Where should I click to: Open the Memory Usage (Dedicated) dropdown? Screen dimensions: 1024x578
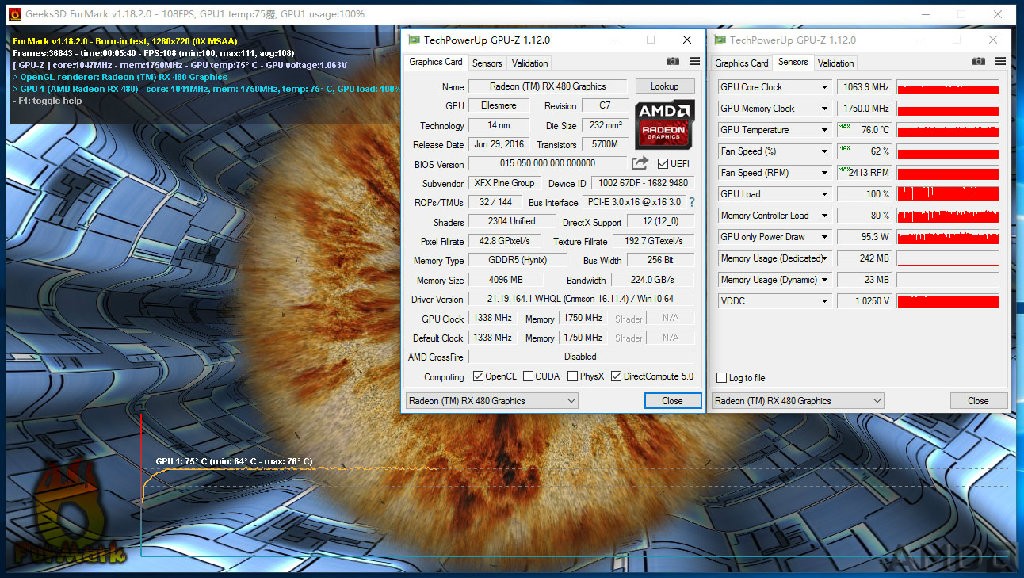pyautogui.click(x=825, y=259)
